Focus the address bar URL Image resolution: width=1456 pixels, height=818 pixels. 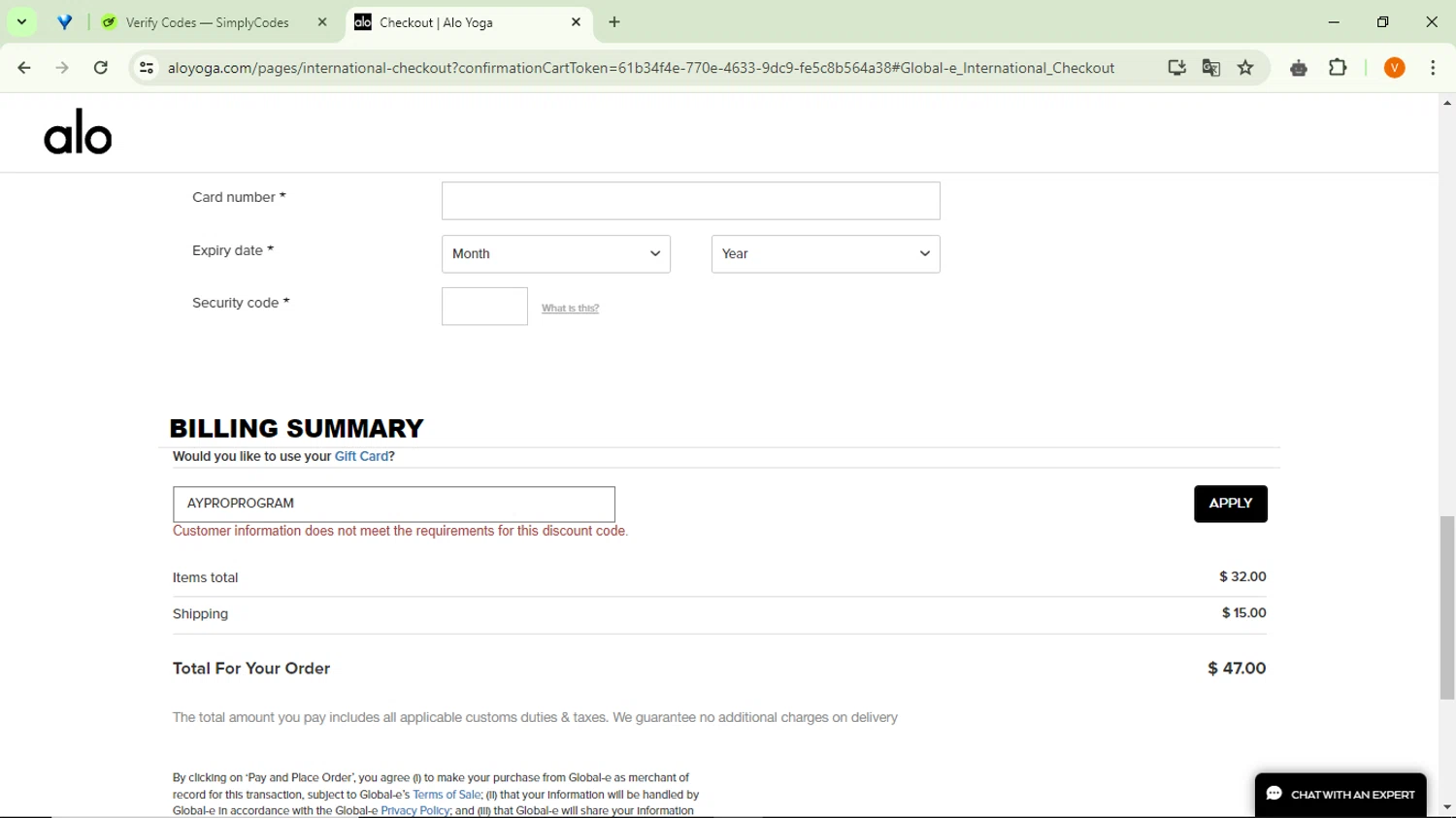641,68
